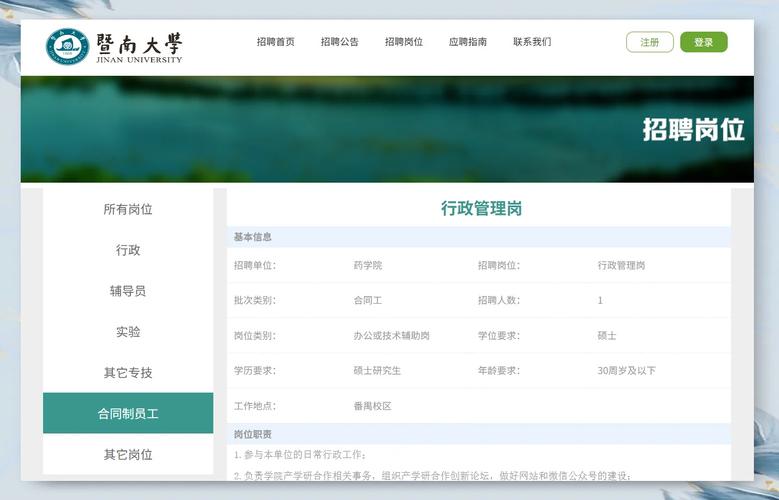The width and height of the screenshot is (779, 500).
Task: Click the Jinan University logo emblem
Action: [67, 47]
